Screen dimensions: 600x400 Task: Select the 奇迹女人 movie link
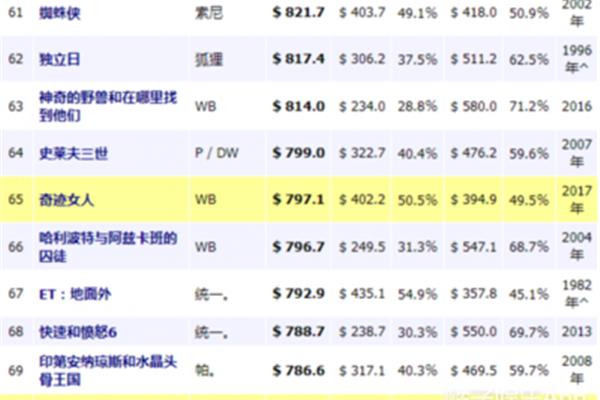[x=66, y=200]
